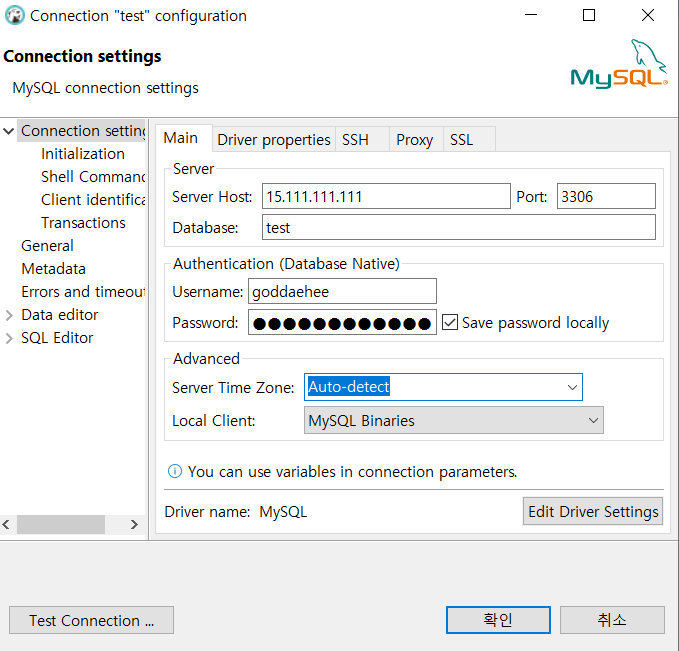Toggle Save password locally checkbox
Screen dimensions: 679x651
[449, 323]
